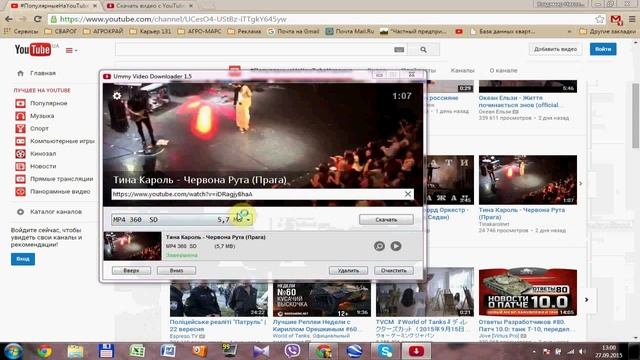
Task: Open Популярное in sidebar
Action: pyautogui.click(x=48, y=103)
